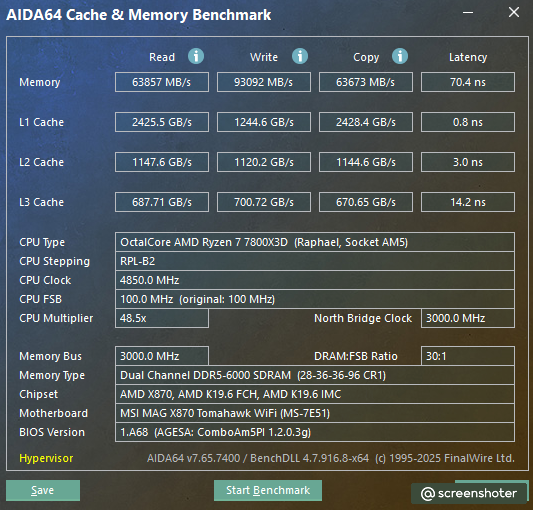Click L2 Cache copy 1144.6 GB/s
This screenshot has width=533, height=510.
tap(366, 162)
